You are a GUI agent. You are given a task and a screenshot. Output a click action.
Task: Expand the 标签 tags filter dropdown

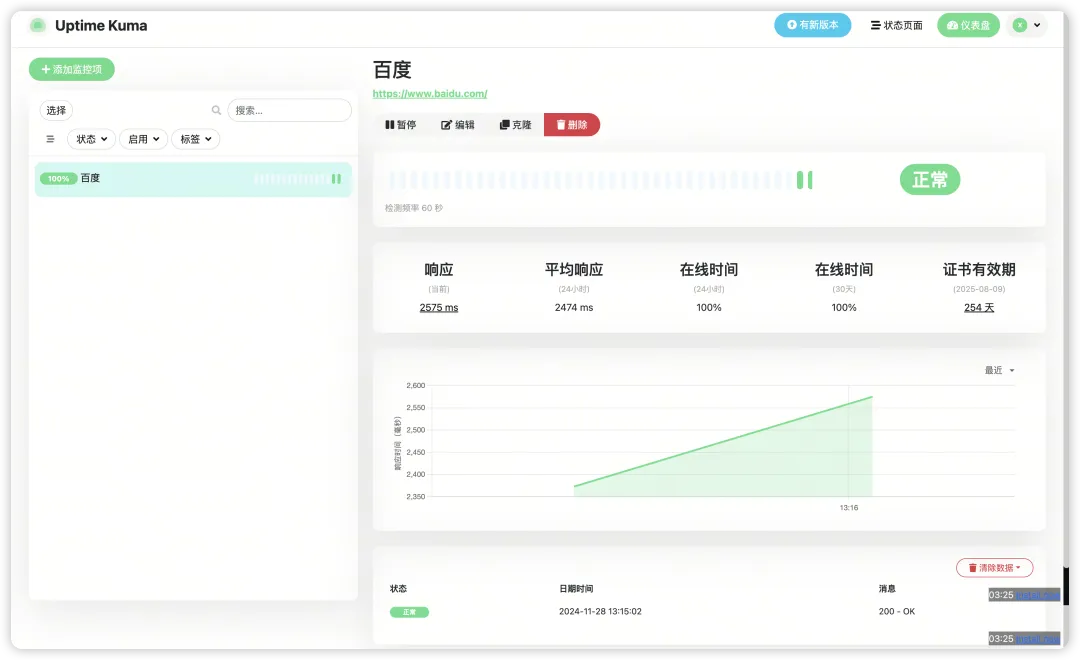[196, 139]
